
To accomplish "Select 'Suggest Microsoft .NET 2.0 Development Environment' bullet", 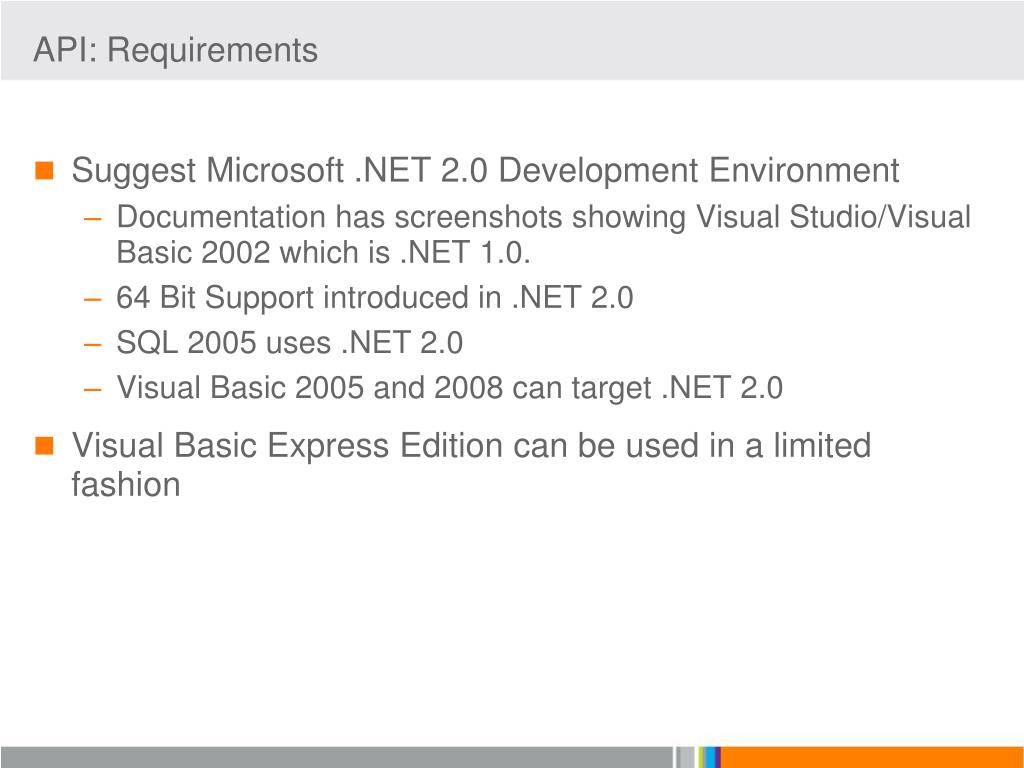I will [x=485, y=171].
